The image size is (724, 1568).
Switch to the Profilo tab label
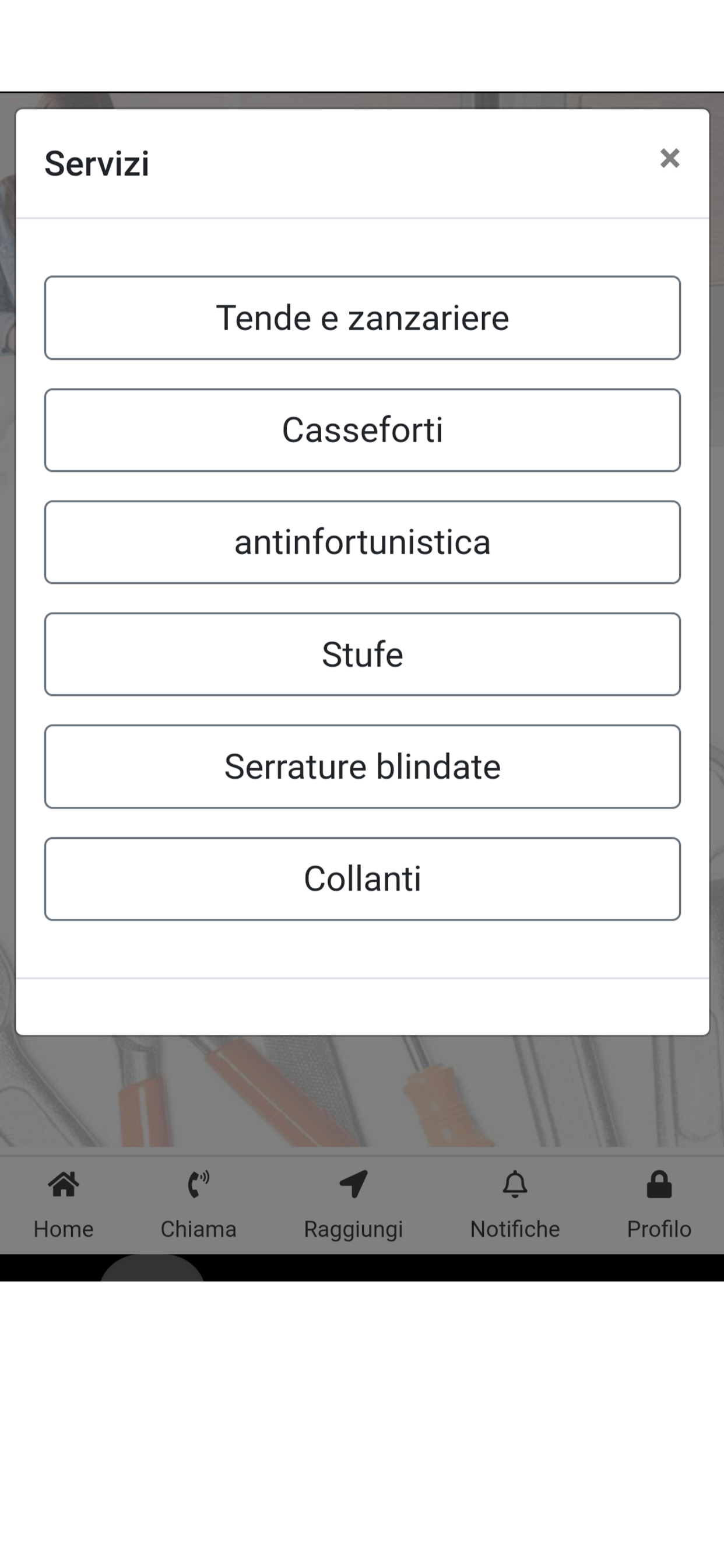coord(659,1229)
